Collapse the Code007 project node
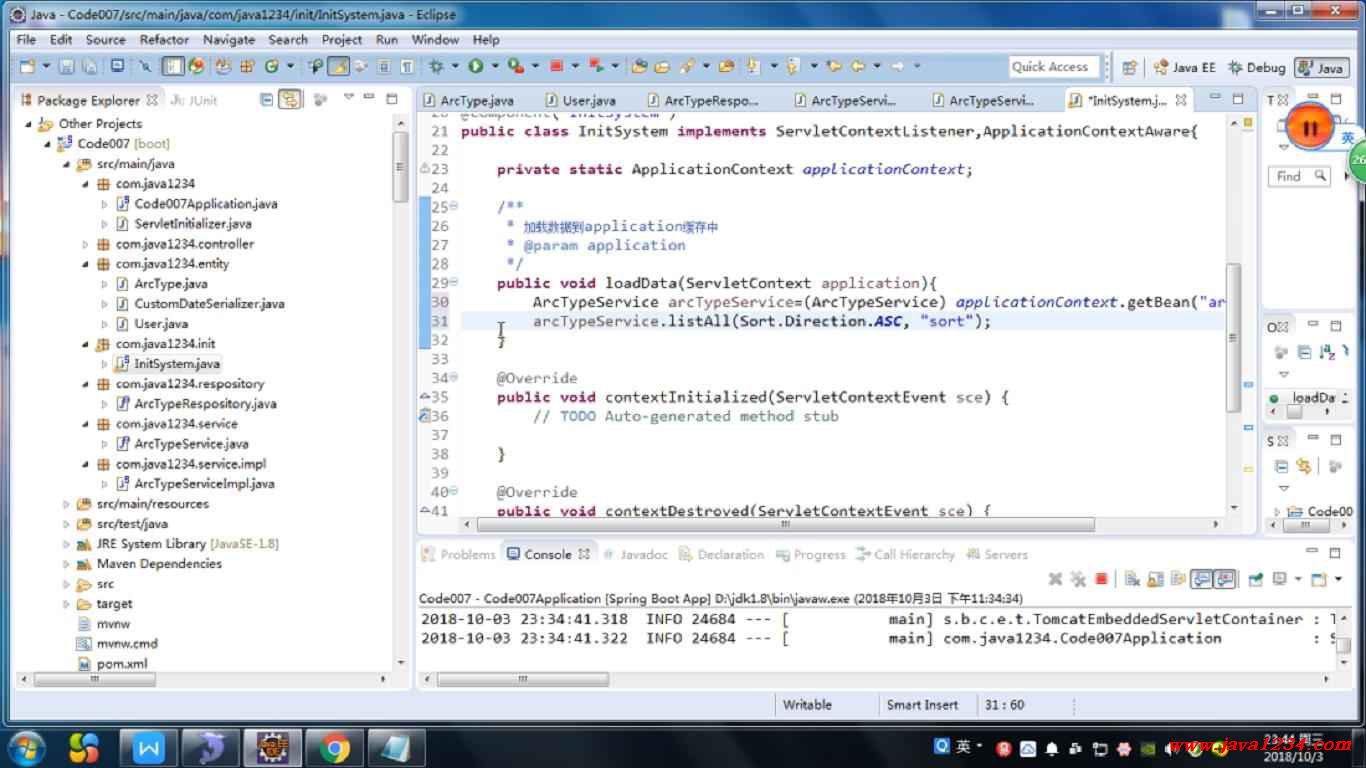This screenshot has width=1366, height=768. tap(47, 144)
